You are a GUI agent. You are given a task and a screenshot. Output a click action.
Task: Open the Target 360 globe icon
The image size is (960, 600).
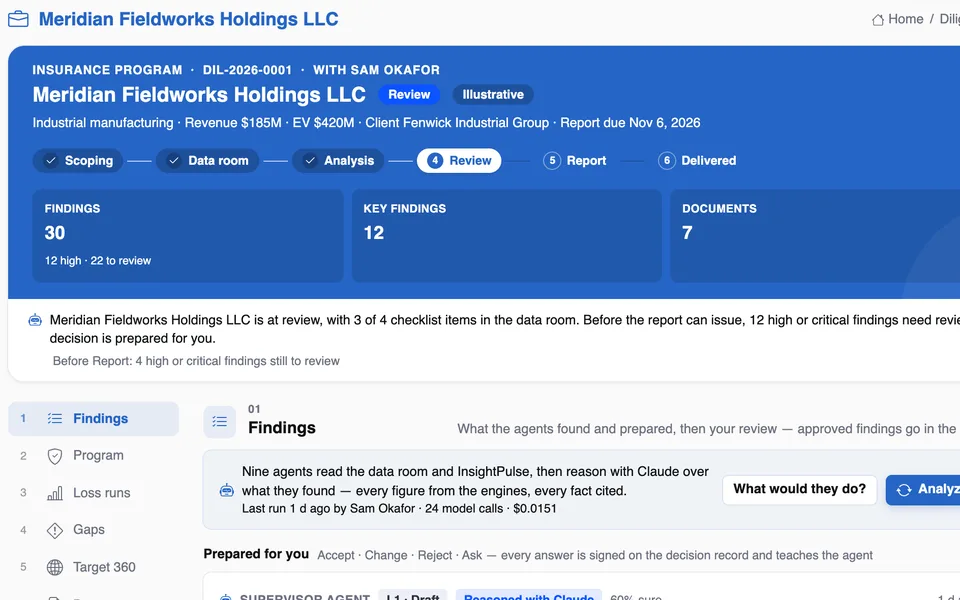click(54, 568)
